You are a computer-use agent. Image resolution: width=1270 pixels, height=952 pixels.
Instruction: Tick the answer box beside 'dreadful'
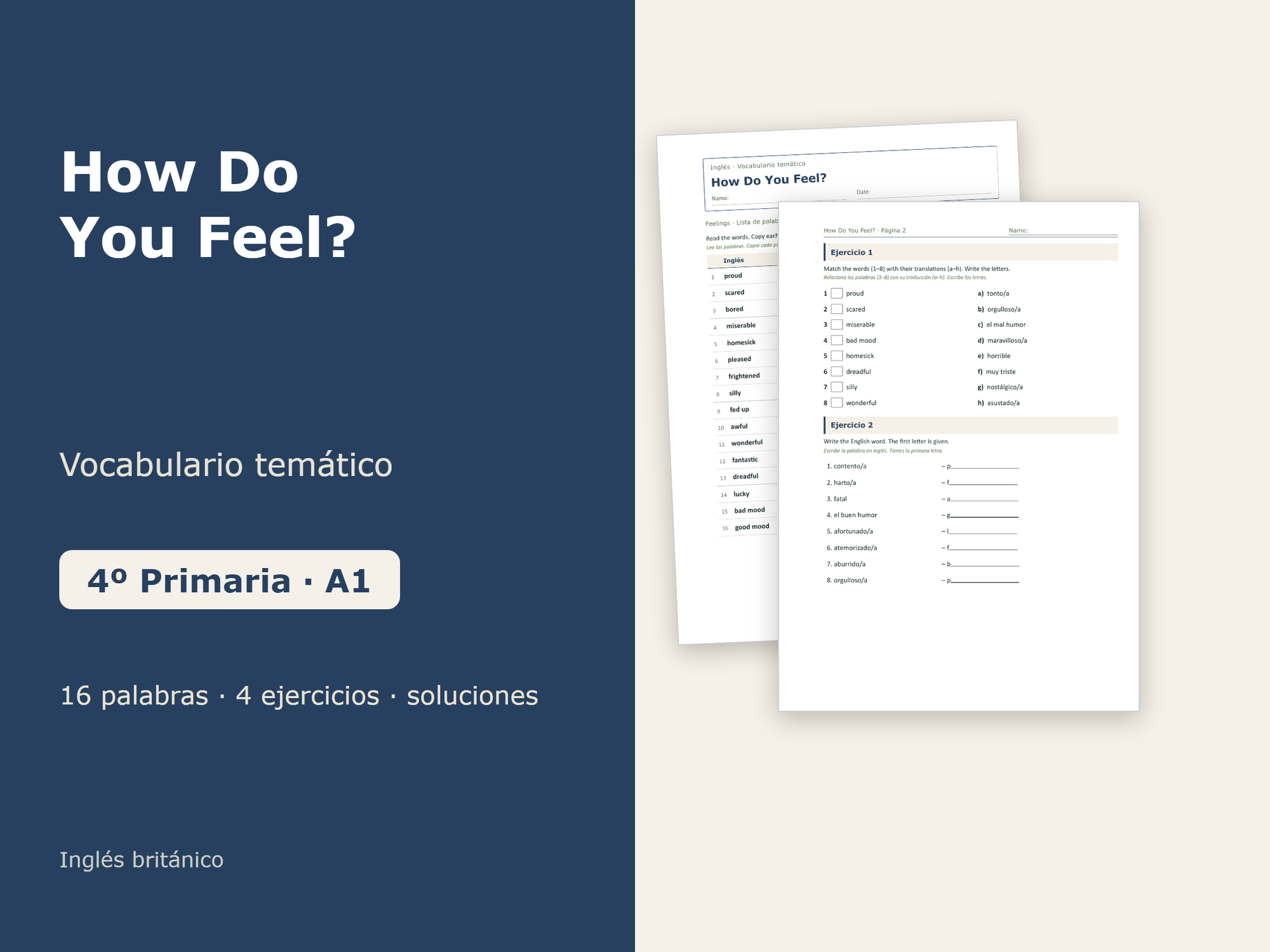coord(837,371)
